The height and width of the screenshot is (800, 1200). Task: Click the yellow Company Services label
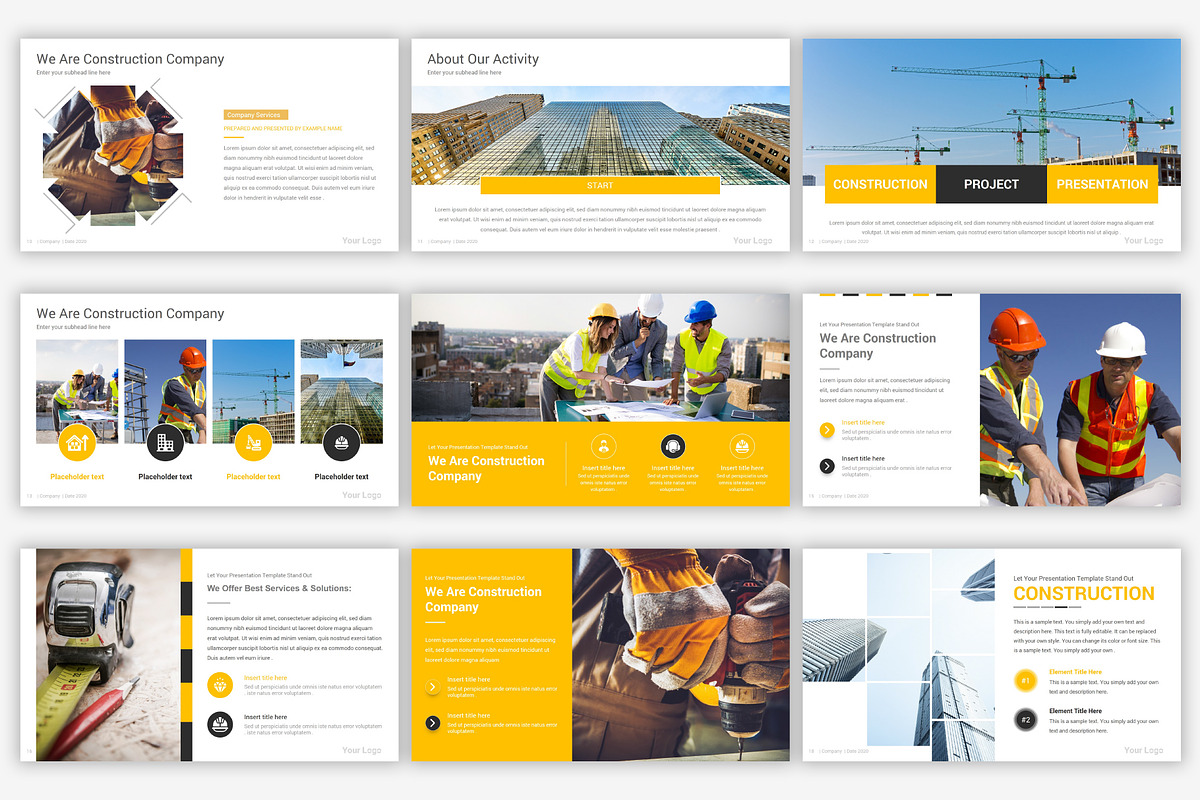click(x=256, y=115)
